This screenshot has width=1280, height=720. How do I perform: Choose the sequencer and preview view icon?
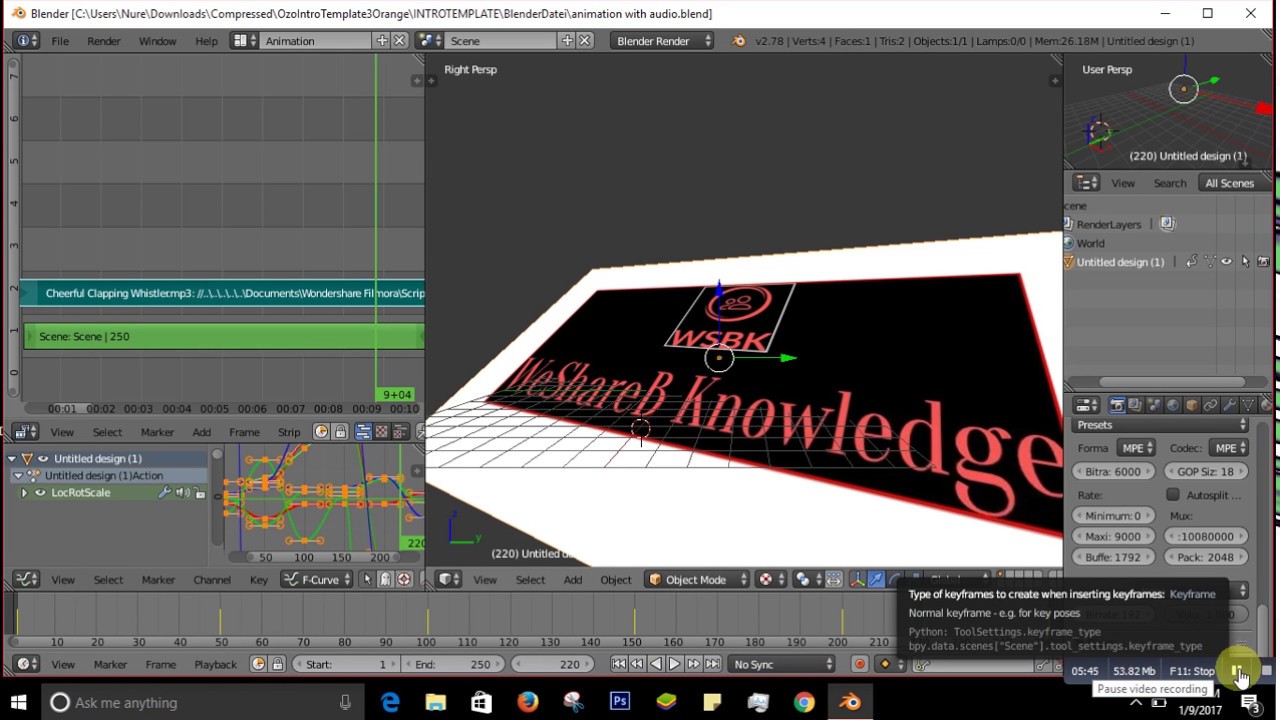pos(399,432)
